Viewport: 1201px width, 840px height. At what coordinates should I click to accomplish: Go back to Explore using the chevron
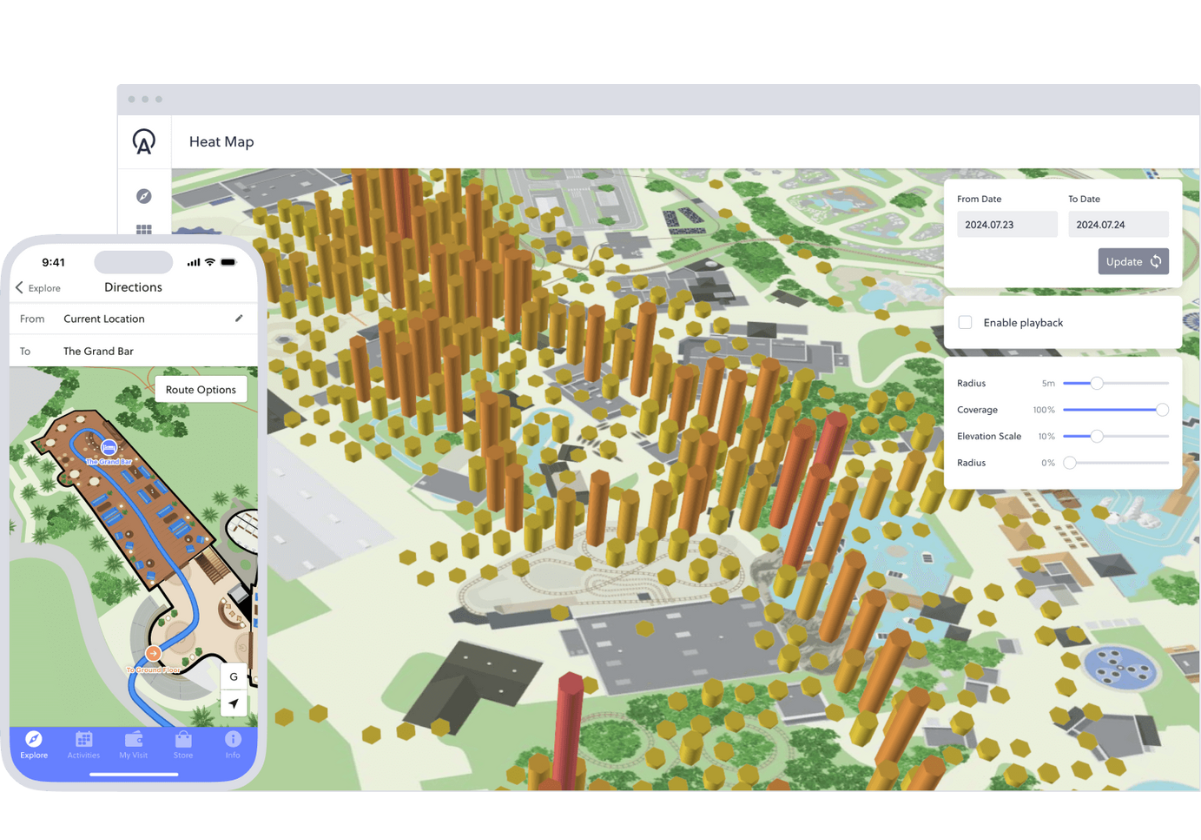click(20, 288)
